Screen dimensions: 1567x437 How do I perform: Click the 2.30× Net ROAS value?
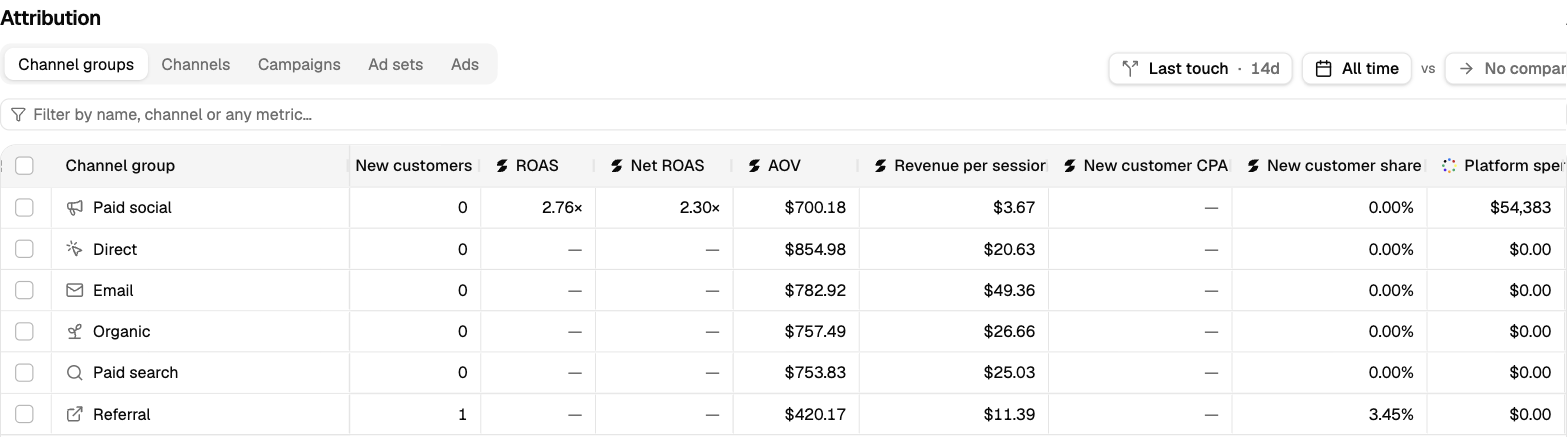698,208
